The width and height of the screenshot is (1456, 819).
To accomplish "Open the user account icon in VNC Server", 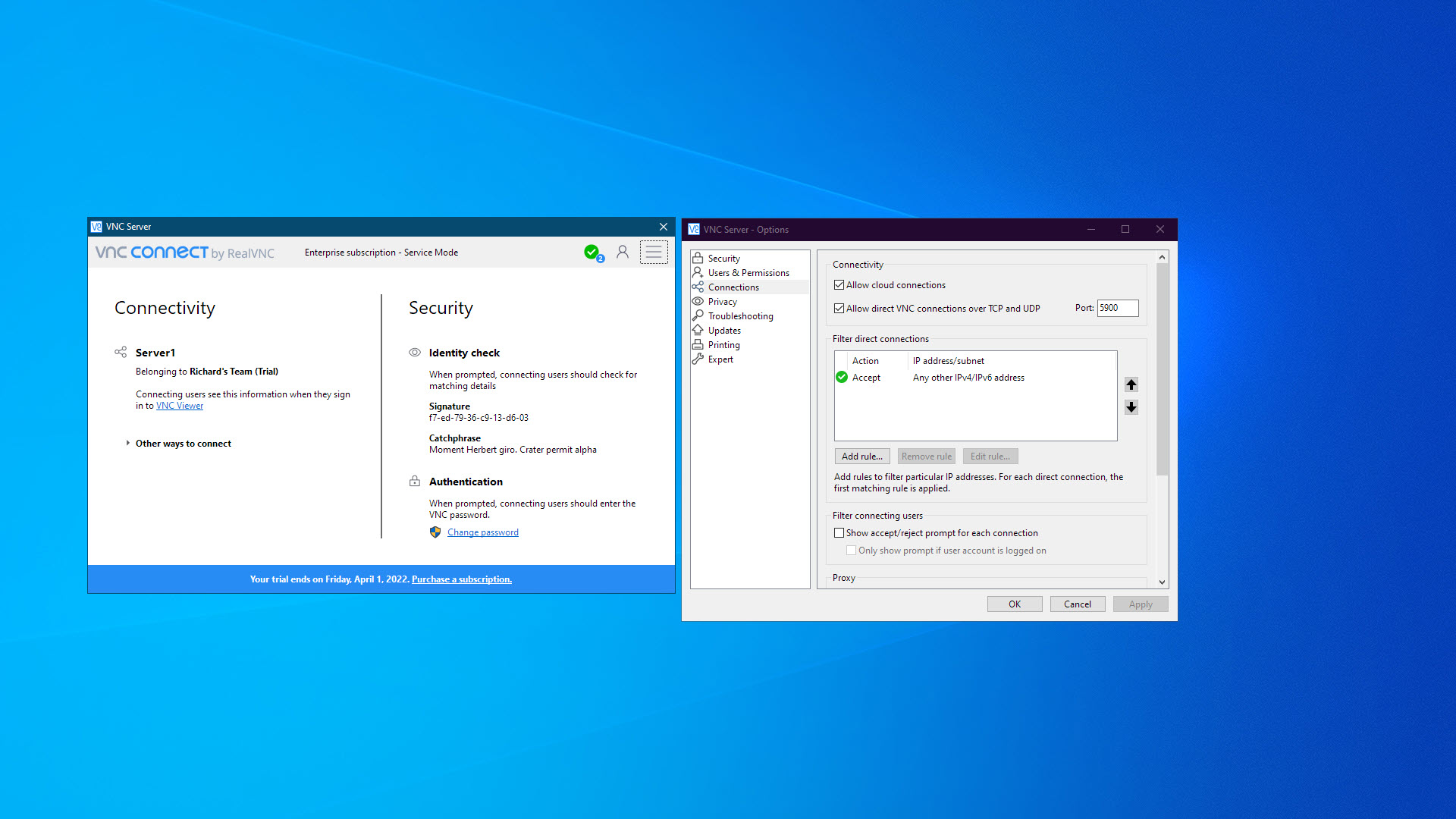I will point(623,252).
